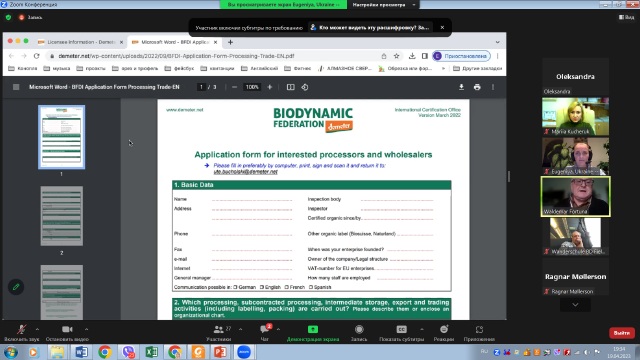Click www.demeter.net link in PDF header
This screenshot has height=360, width=640.
point(184,110)
